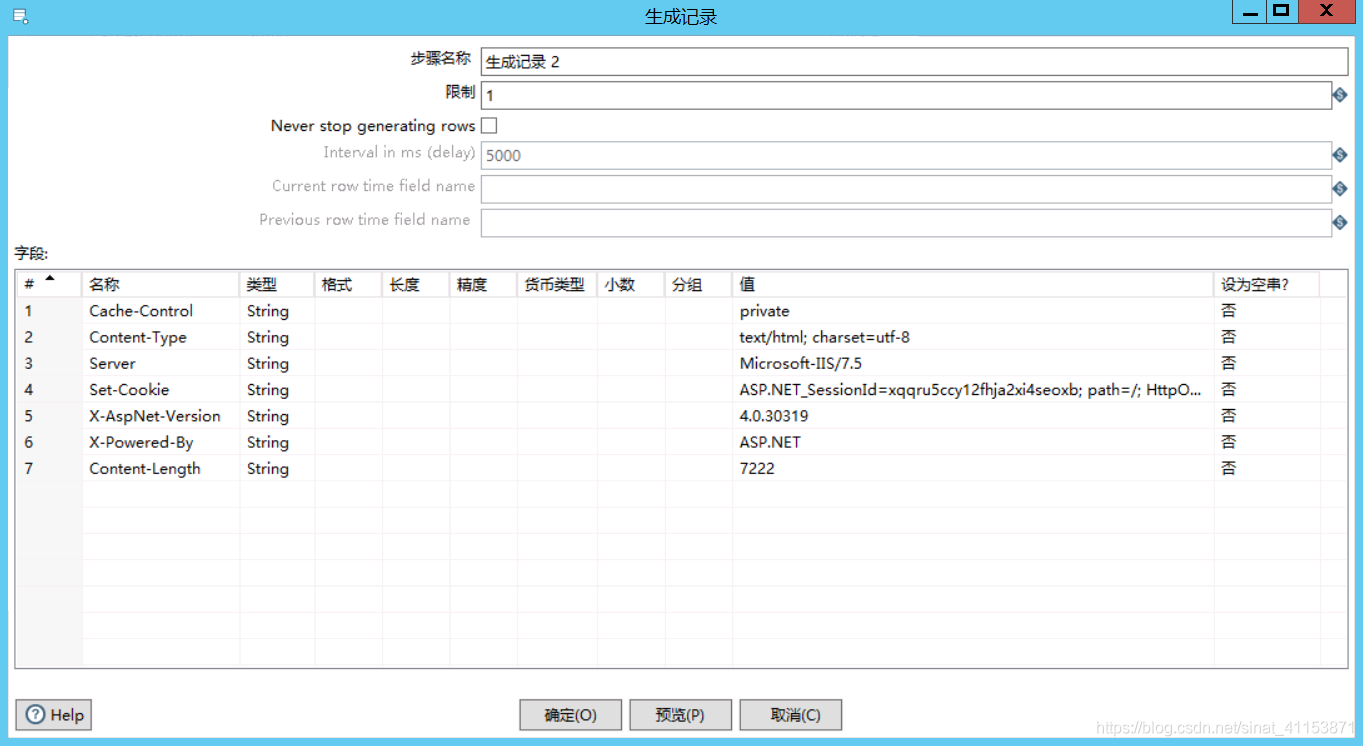Click variable icon beside Current row time field
Viewport: 1363px width, 746px height.
pos(1340,189)
